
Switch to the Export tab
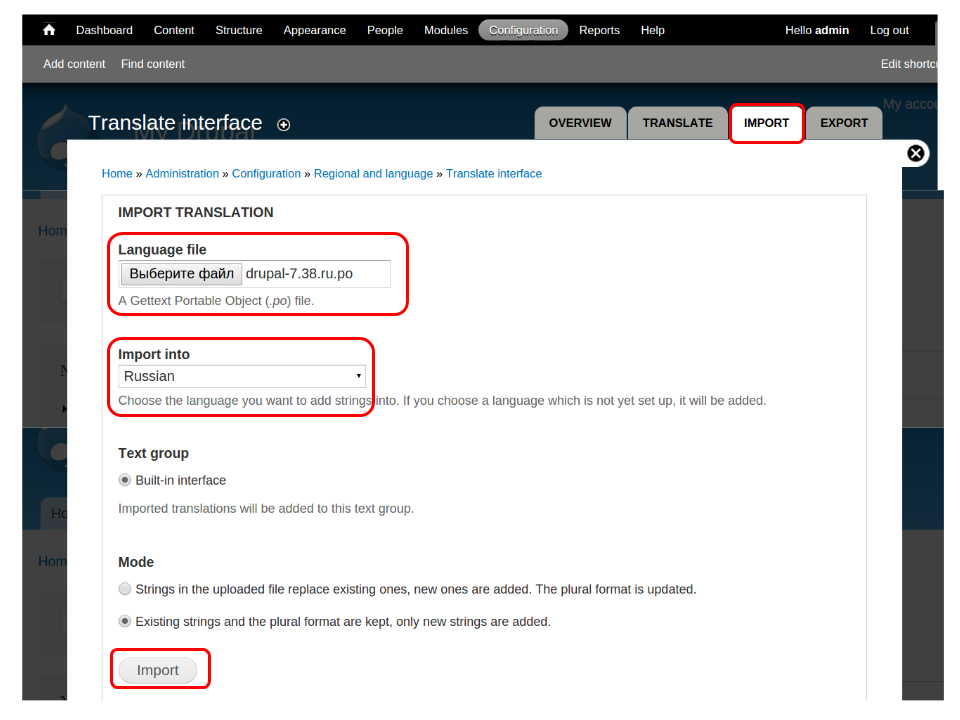(844, 123)
